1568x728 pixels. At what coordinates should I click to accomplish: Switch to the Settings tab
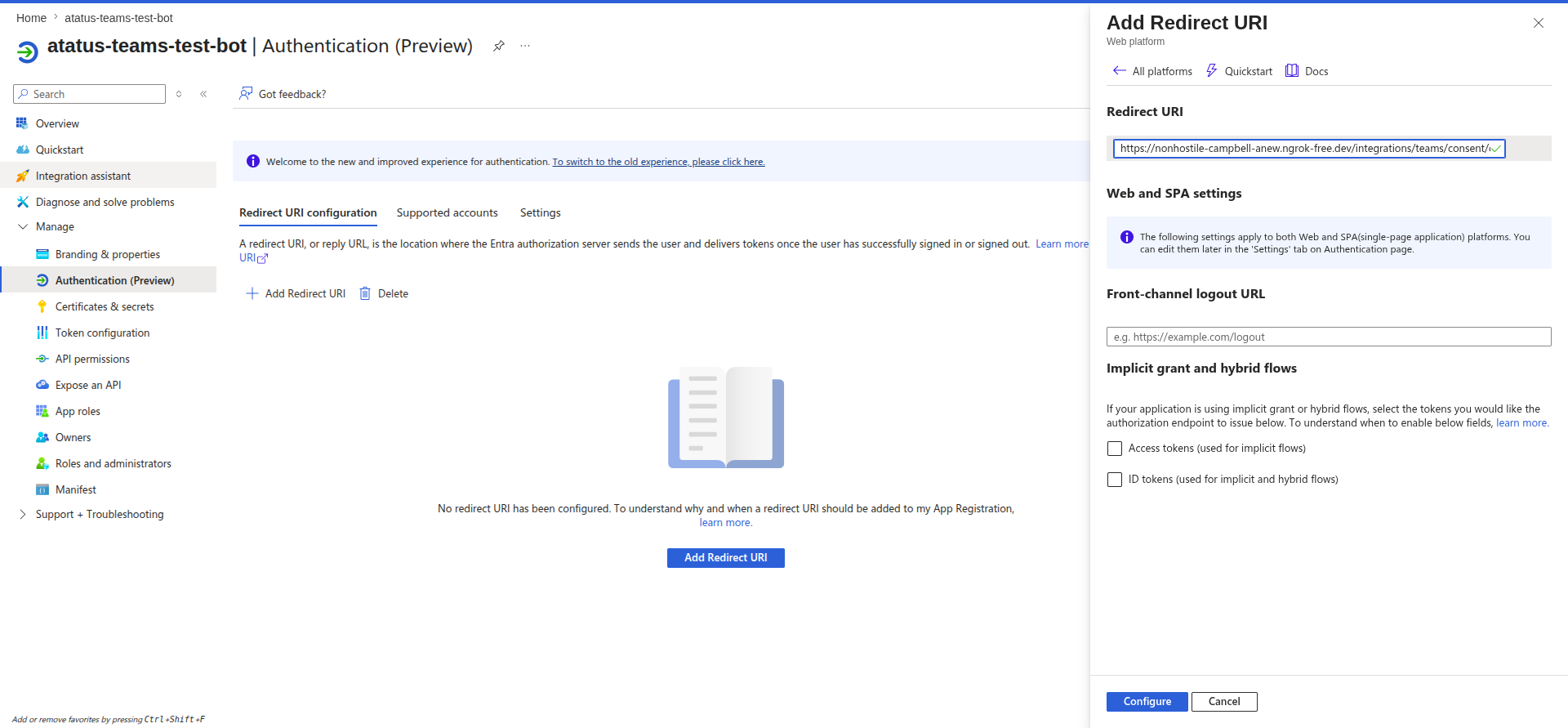pos(541,212)
